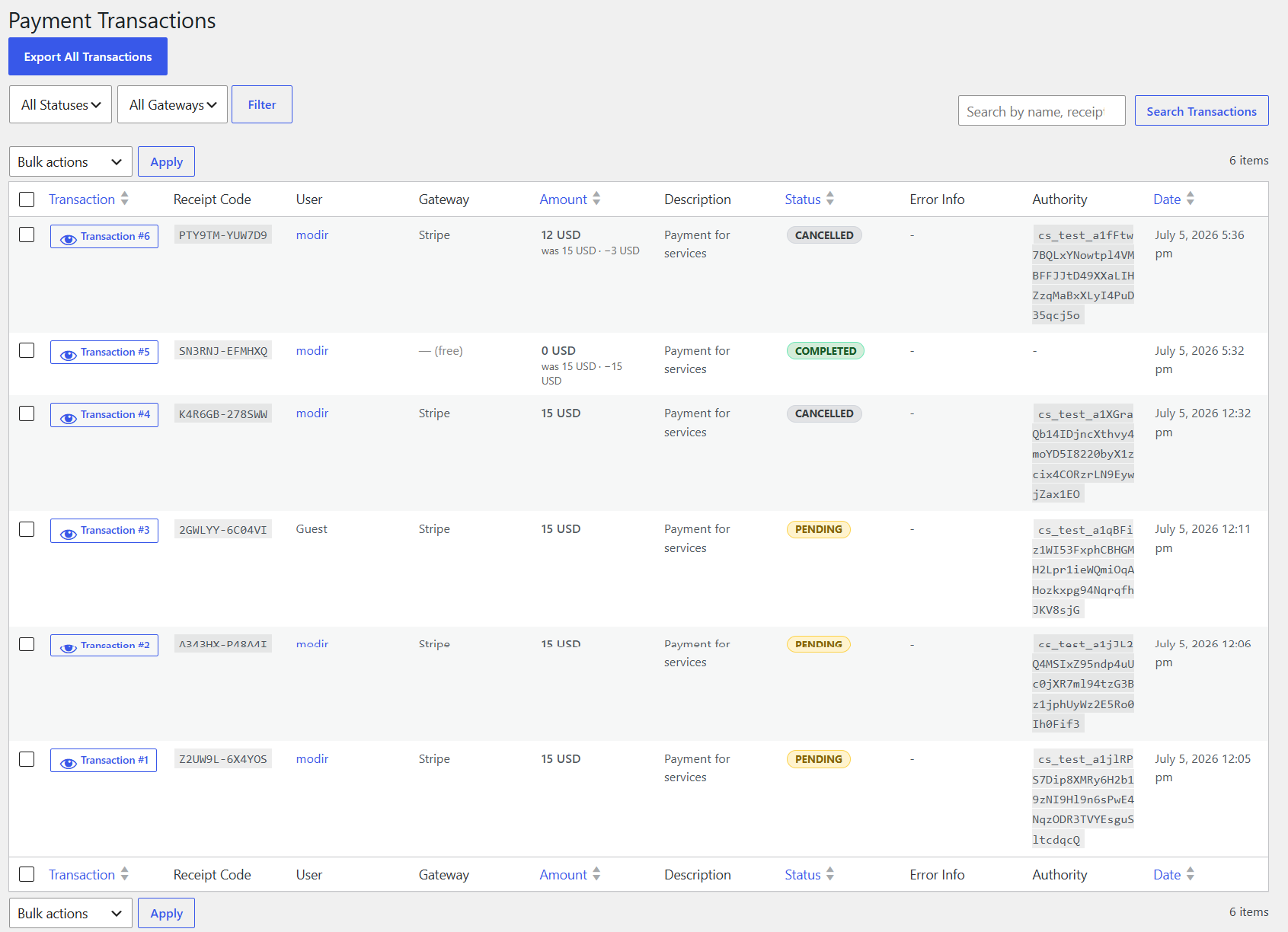Click the Guest user cell
Screen dimensions: 1288x932
(x=312, y=529)
